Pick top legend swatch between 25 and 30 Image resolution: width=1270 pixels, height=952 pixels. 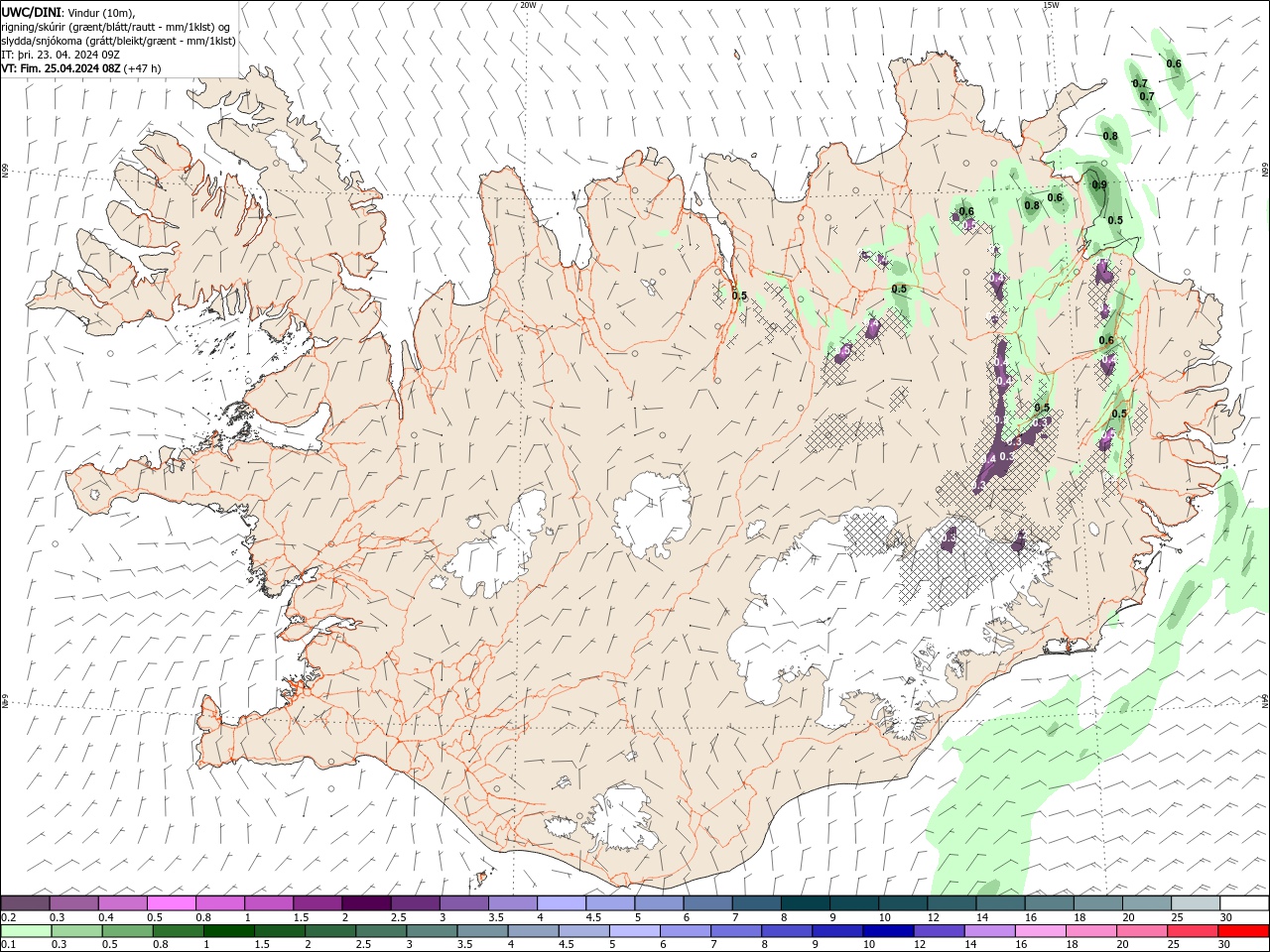[1196, 903]
